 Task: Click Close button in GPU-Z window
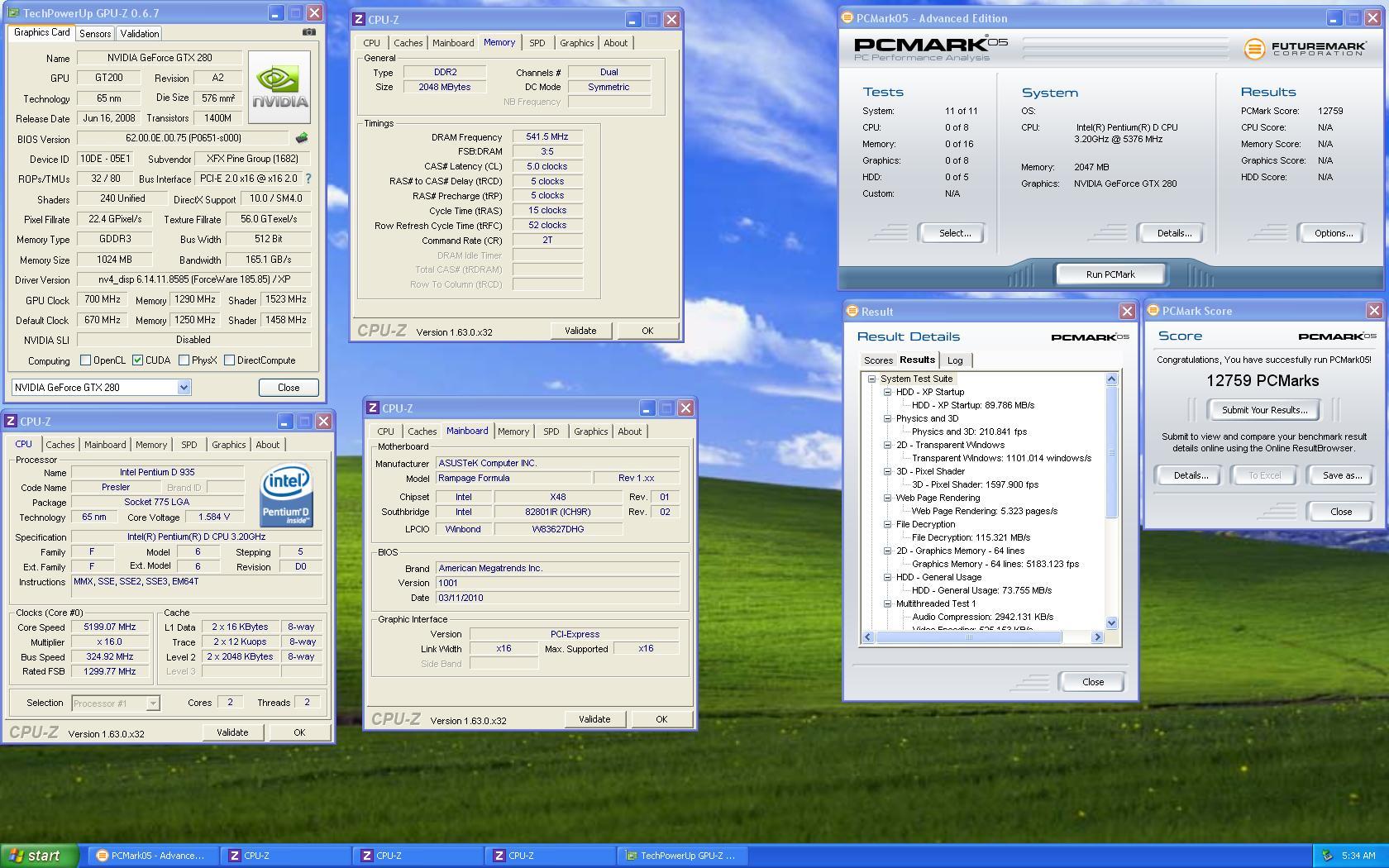[289, 387]
